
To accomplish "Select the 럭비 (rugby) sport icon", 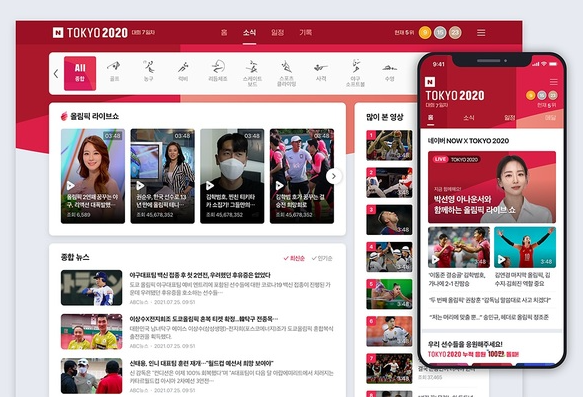I will (183, 72).
